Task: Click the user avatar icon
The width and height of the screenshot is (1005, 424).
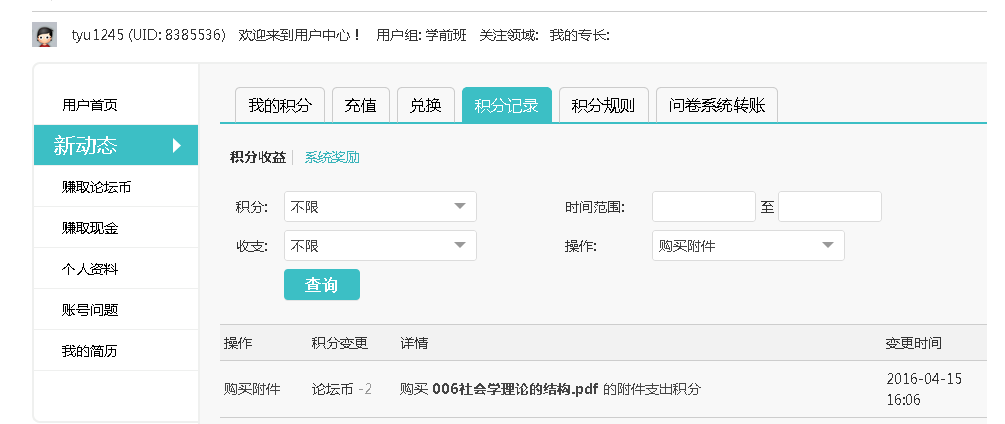Action: click(44, 36)
